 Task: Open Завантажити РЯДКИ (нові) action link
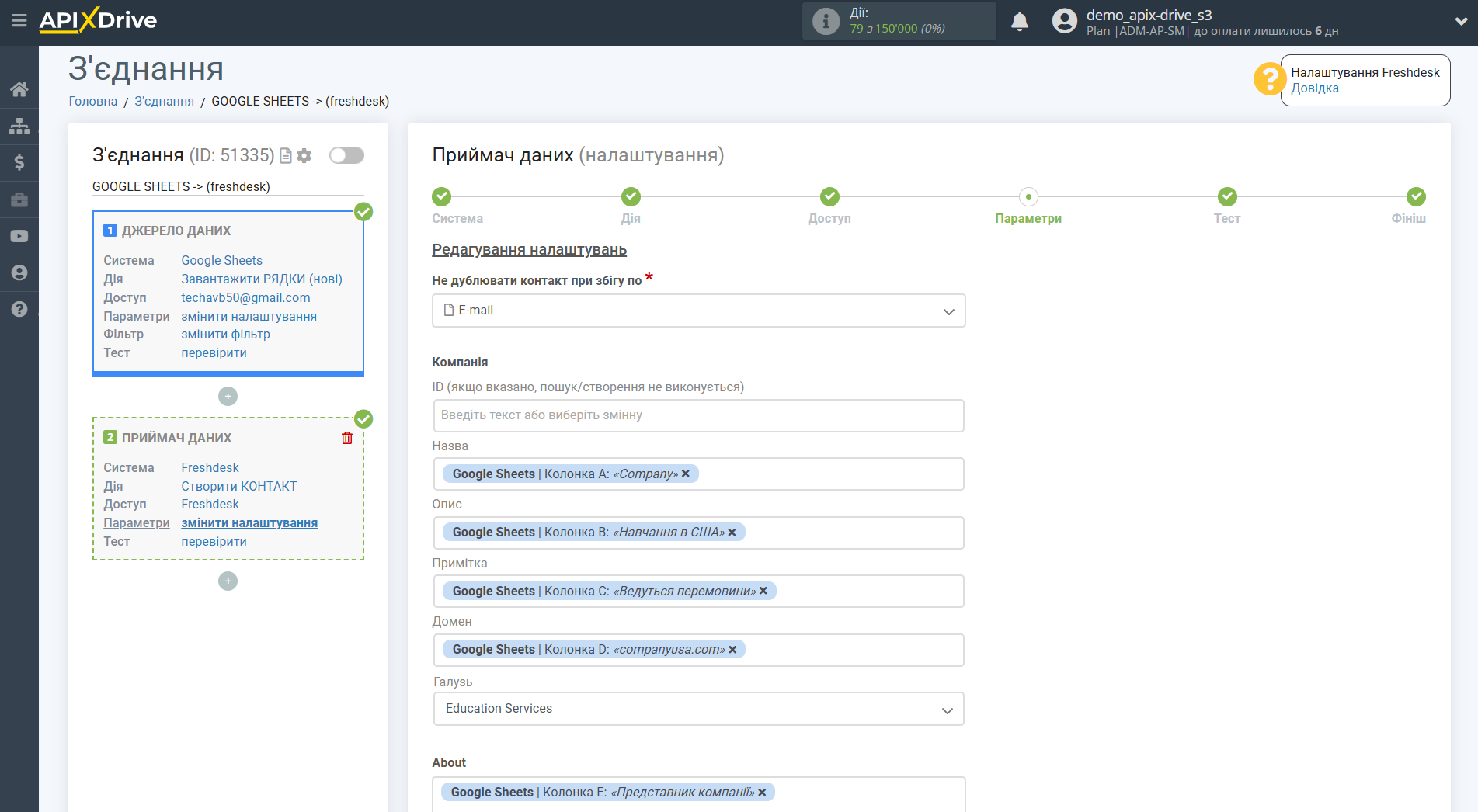click(262, 279)
